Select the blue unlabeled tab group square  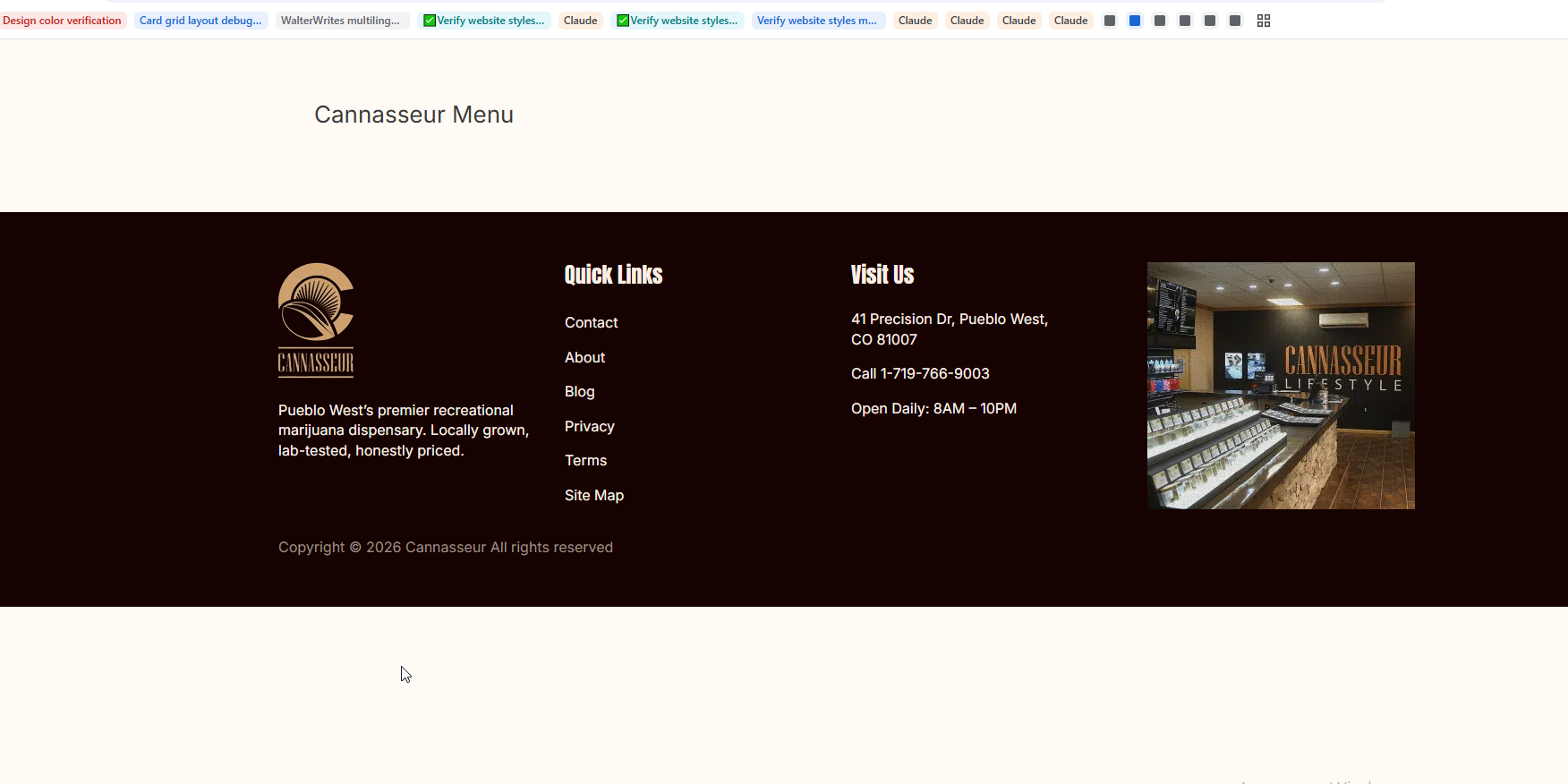point(1135,21)
